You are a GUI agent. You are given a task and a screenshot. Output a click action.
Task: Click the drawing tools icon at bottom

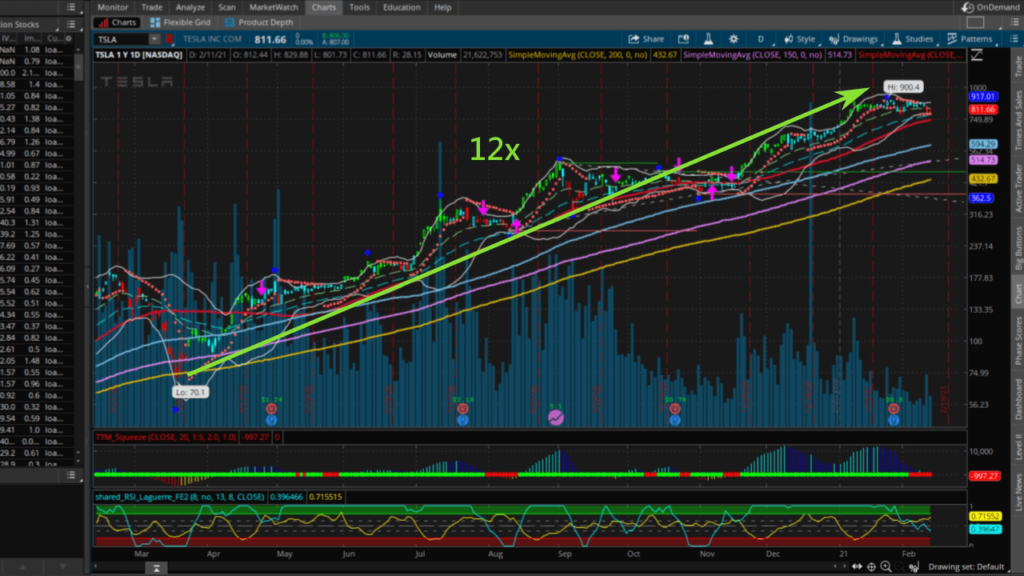[914, 567]
